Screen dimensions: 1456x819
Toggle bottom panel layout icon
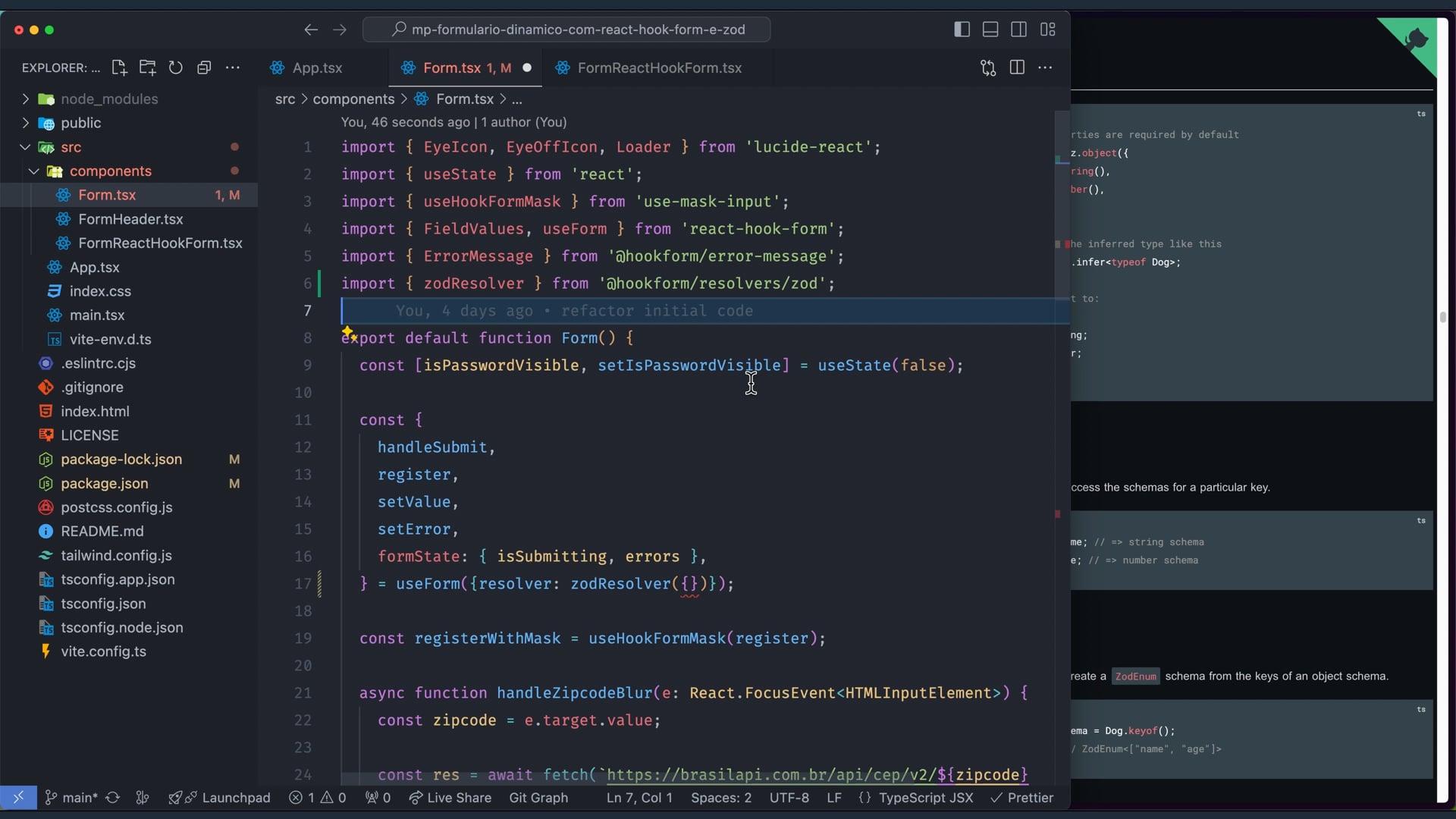(x=990, y=30)
